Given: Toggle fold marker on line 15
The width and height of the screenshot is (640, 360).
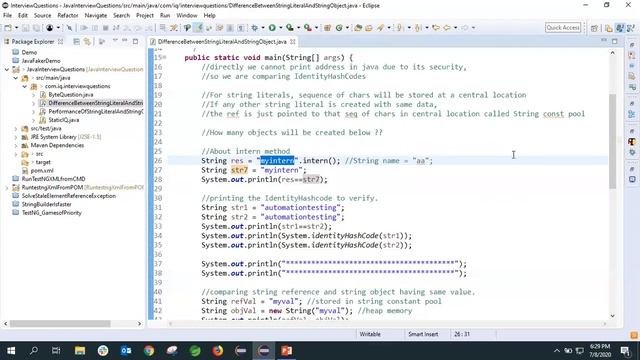Looking at the screenshot, I should pyautogui.click(x=164, y=58).
